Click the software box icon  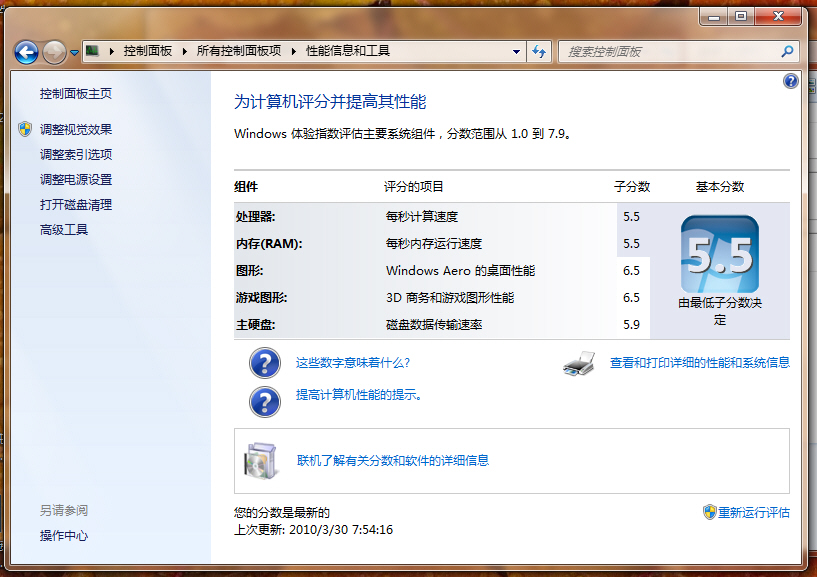click(x=260, y=461)
